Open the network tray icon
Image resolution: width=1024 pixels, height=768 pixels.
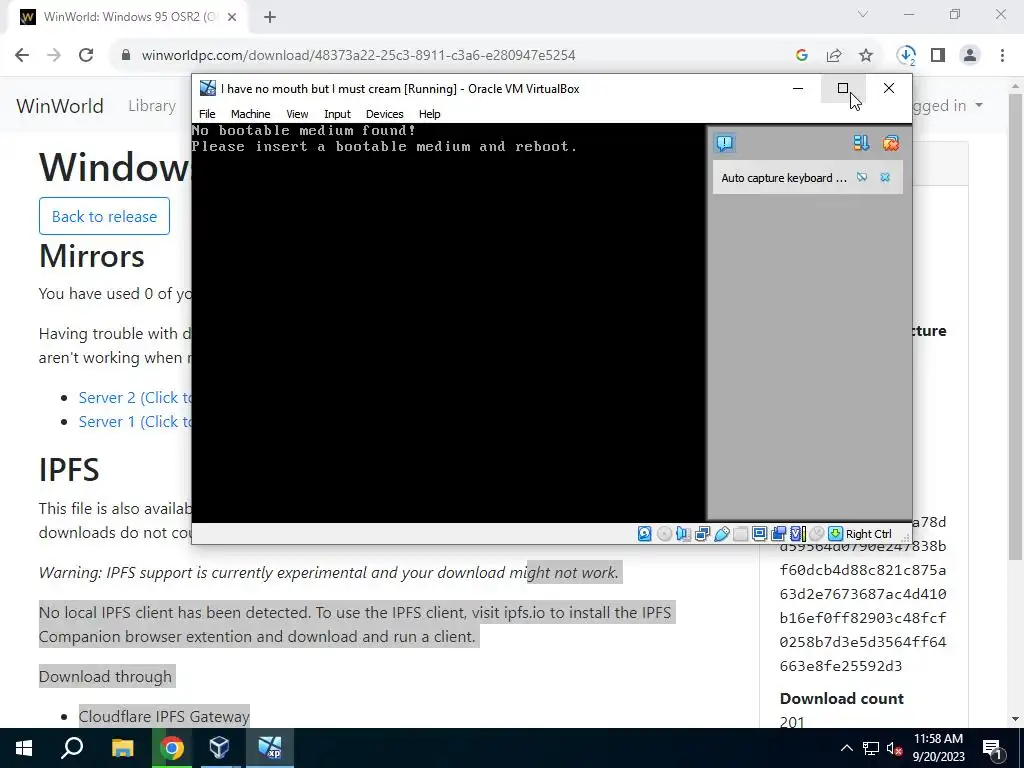point(871,748)
